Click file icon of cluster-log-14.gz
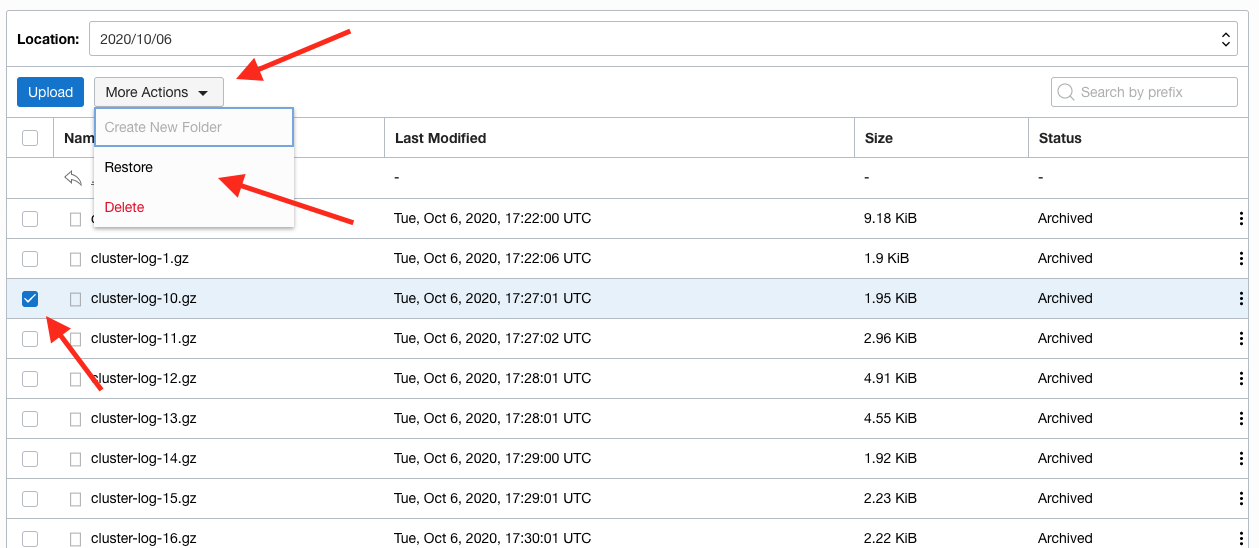The height and width of the screenshot is (548, 1259). tap(75, 459)
